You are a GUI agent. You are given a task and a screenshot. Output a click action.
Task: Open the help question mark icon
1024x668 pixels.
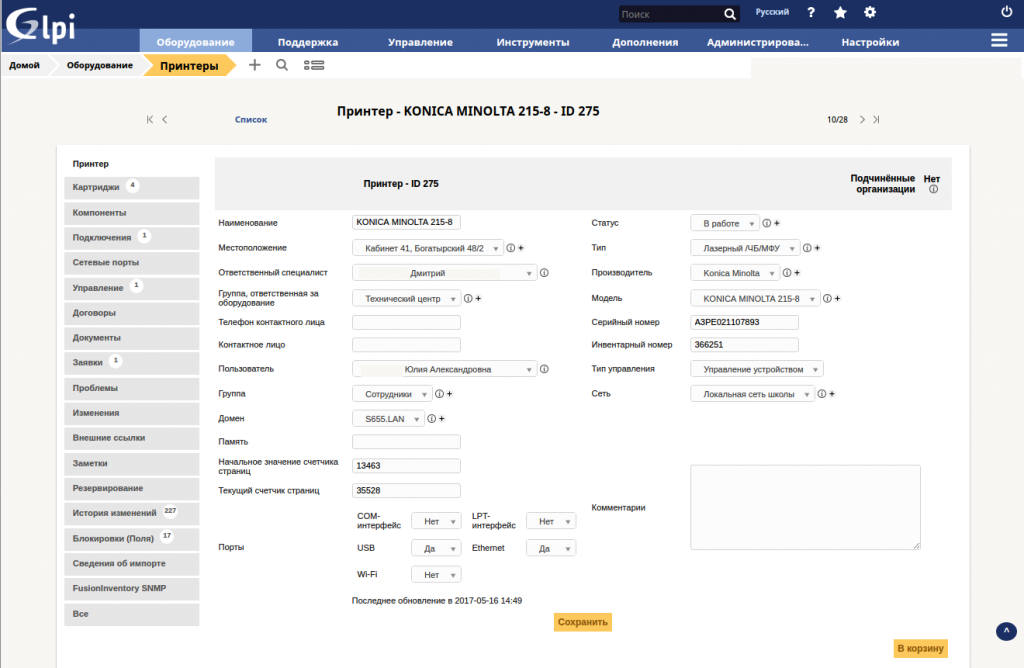(810, 12)
